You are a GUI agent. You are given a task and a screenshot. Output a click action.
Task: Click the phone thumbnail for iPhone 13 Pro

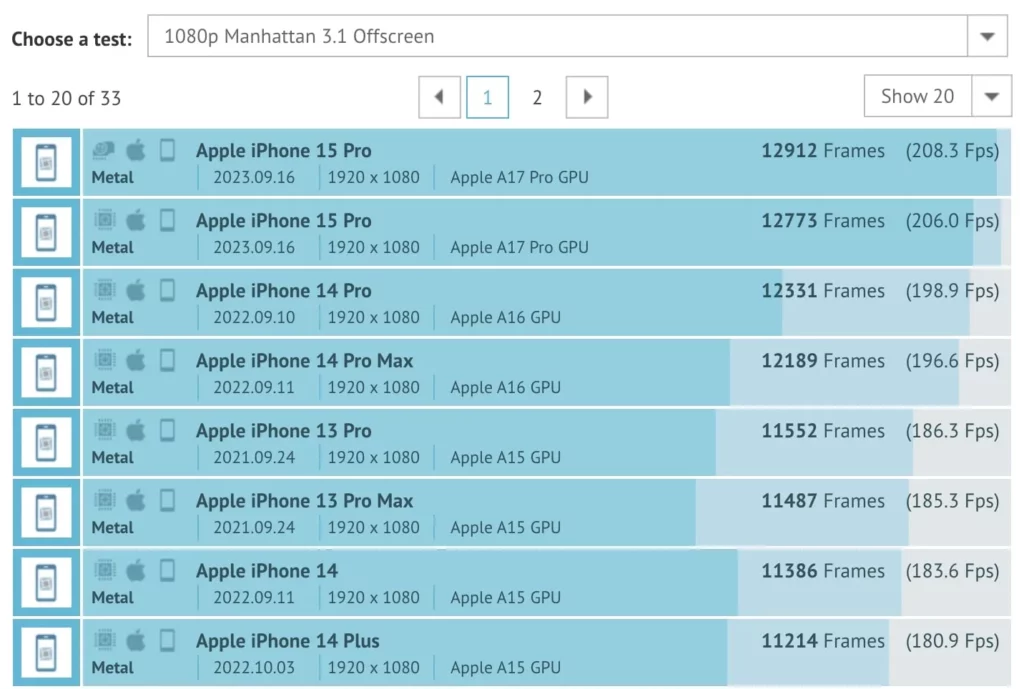(x=46, y=443)
